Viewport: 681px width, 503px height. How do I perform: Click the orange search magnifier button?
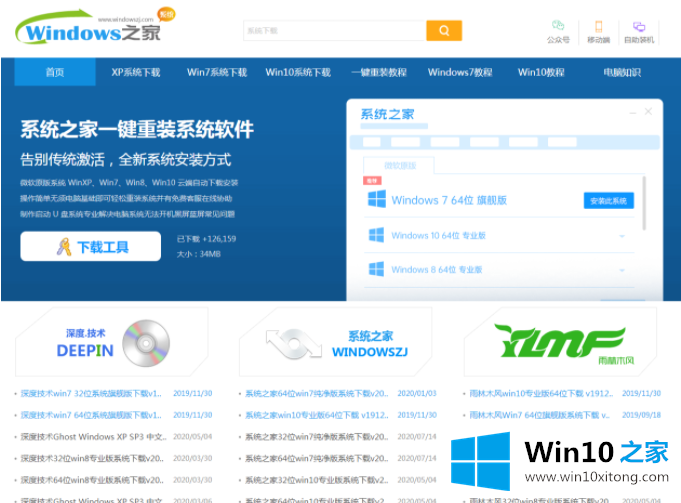444,30
